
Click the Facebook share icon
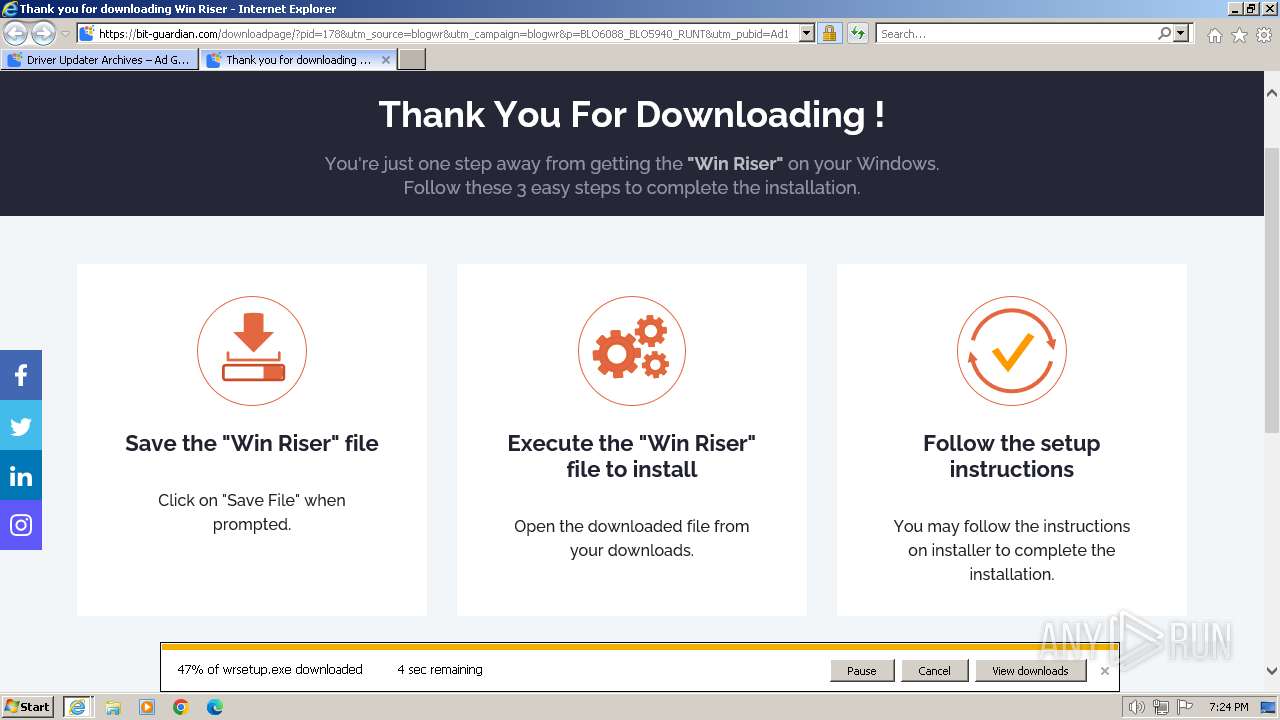pyautogui.click(x=21, y=375)
